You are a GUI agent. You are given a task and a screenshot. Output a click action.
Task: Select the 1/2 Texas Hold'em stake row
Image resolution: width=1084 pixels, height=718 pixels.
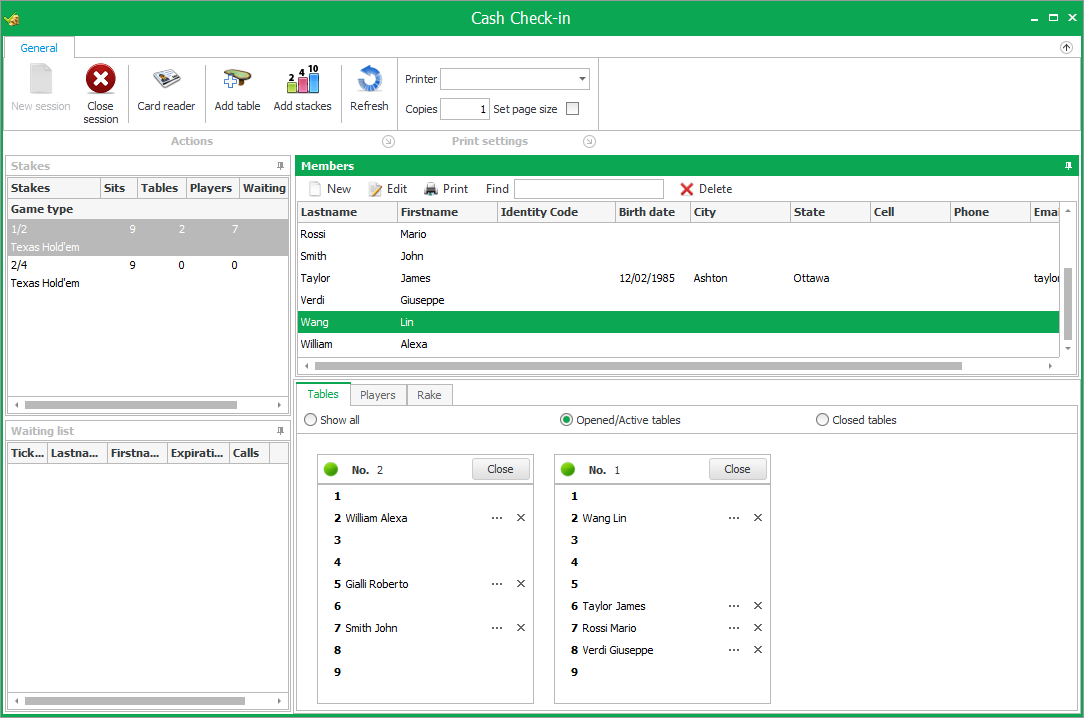148,238
